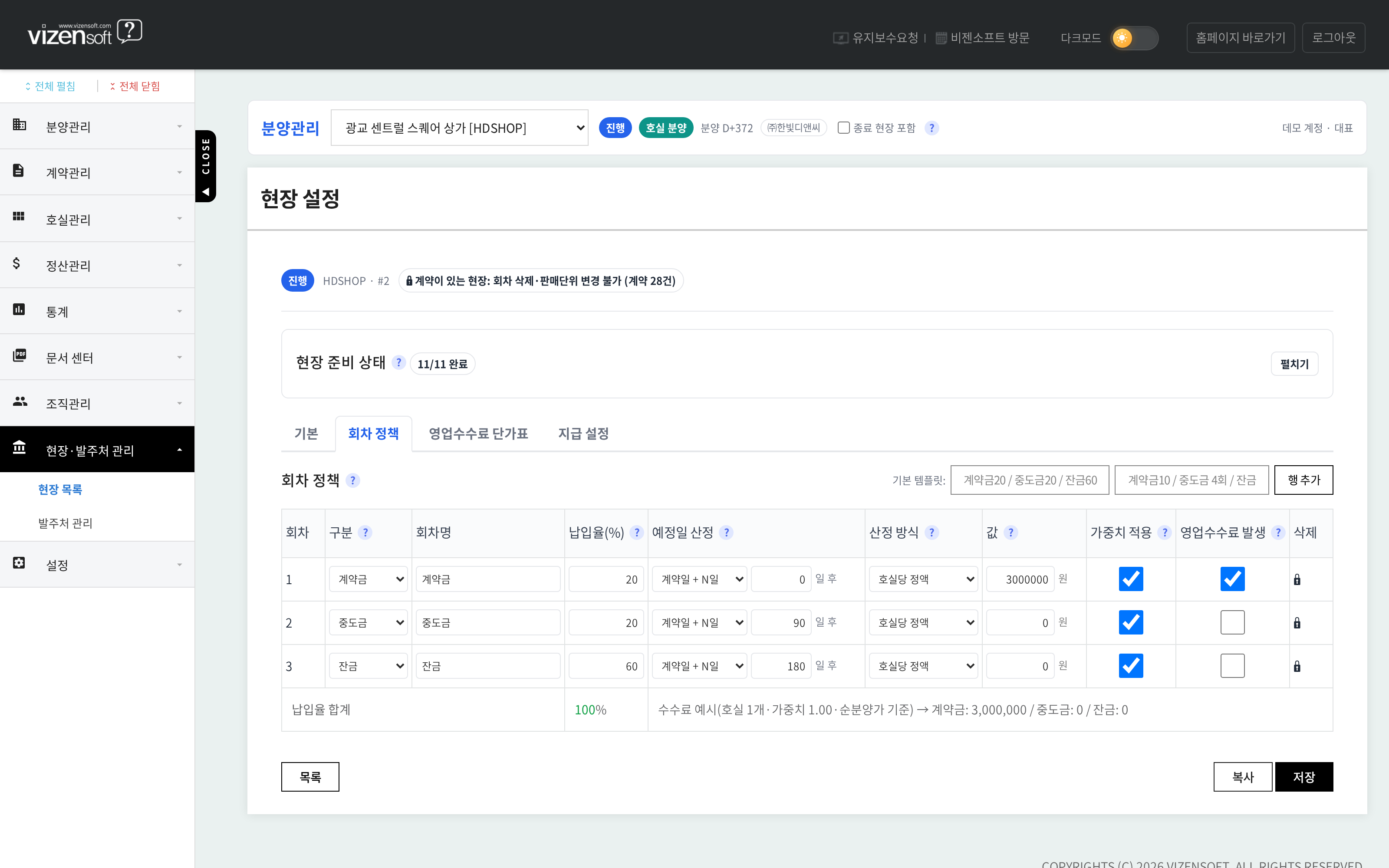Uncheck 가중치 적용 for 잔금 row

click(1131, 666)
